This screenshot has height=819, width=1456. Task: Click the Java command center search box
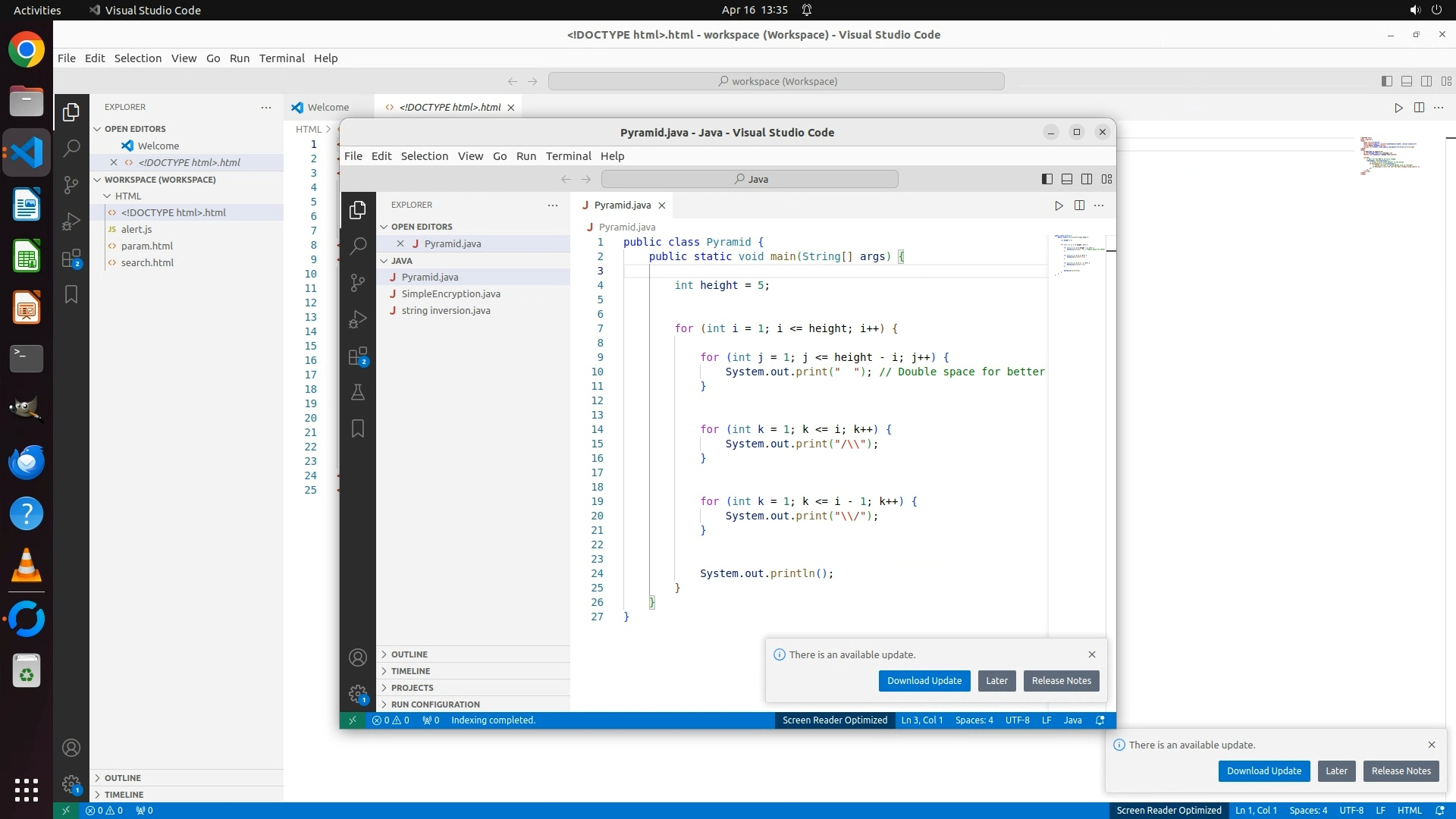[x=749, y=180]
